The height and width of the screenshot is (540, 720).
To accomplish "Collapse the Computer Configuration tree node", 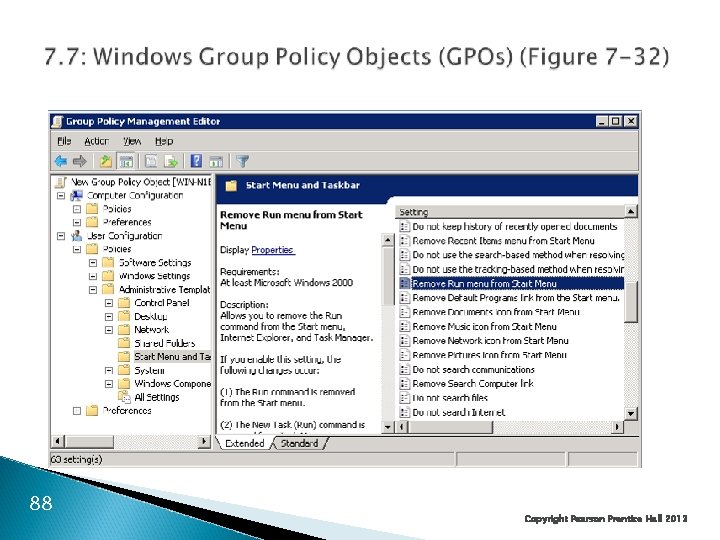I will (61, 196).
